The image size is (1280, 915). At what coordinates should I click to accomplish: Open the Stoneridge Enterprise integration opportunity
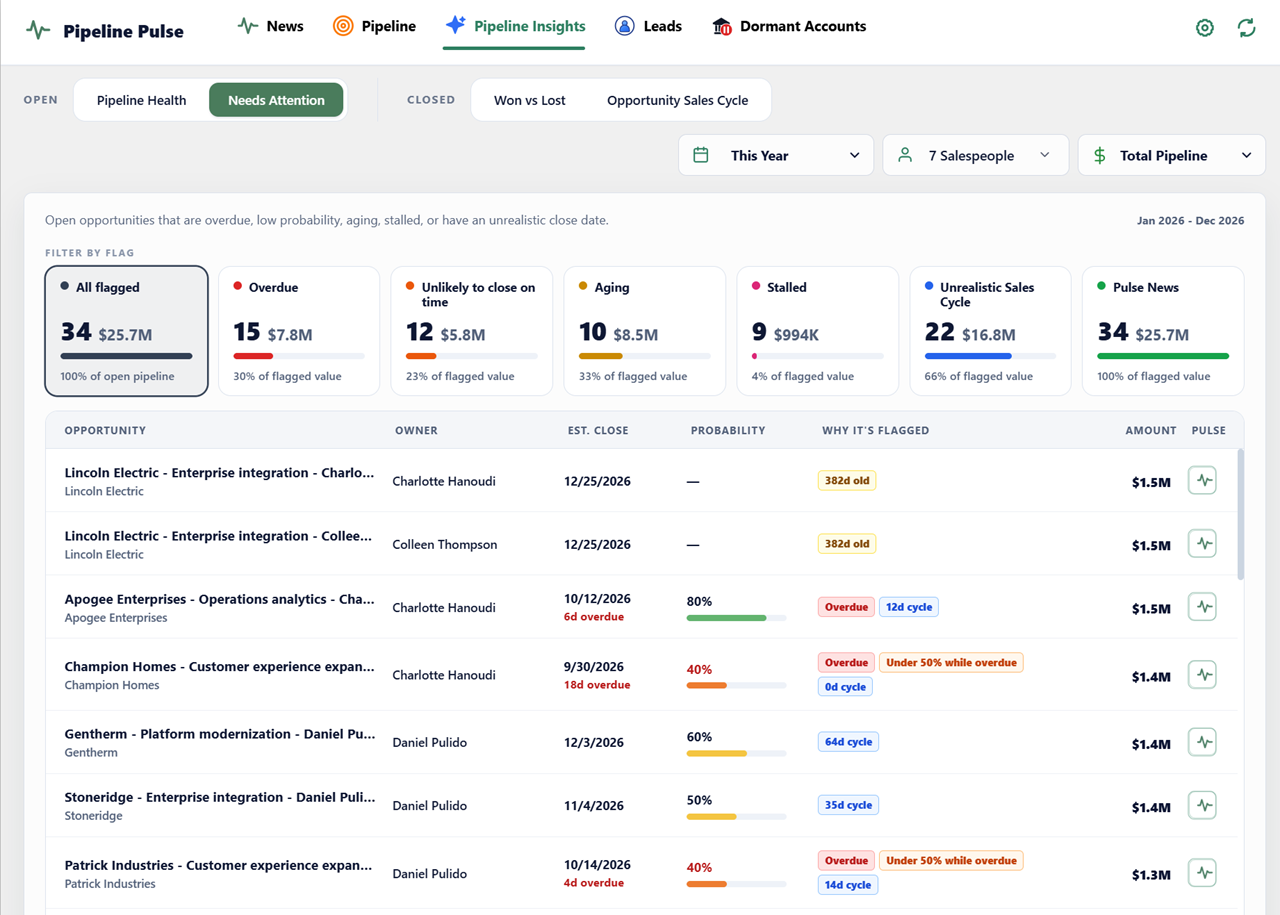pos(220,797)
